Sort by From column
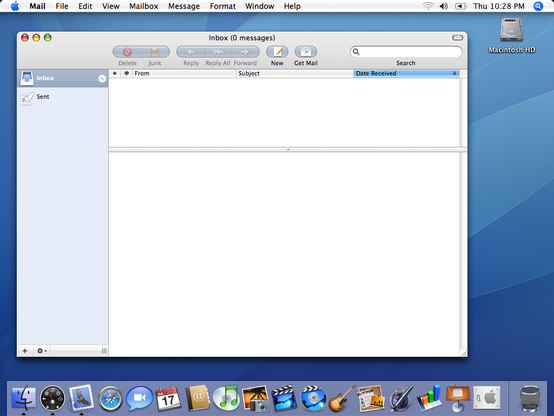 [x=184, y=74]
